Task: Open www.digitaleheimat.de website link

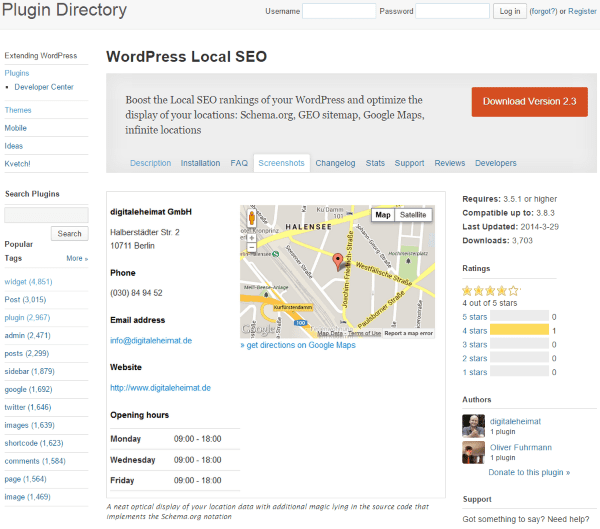Action: pos(160,388)
